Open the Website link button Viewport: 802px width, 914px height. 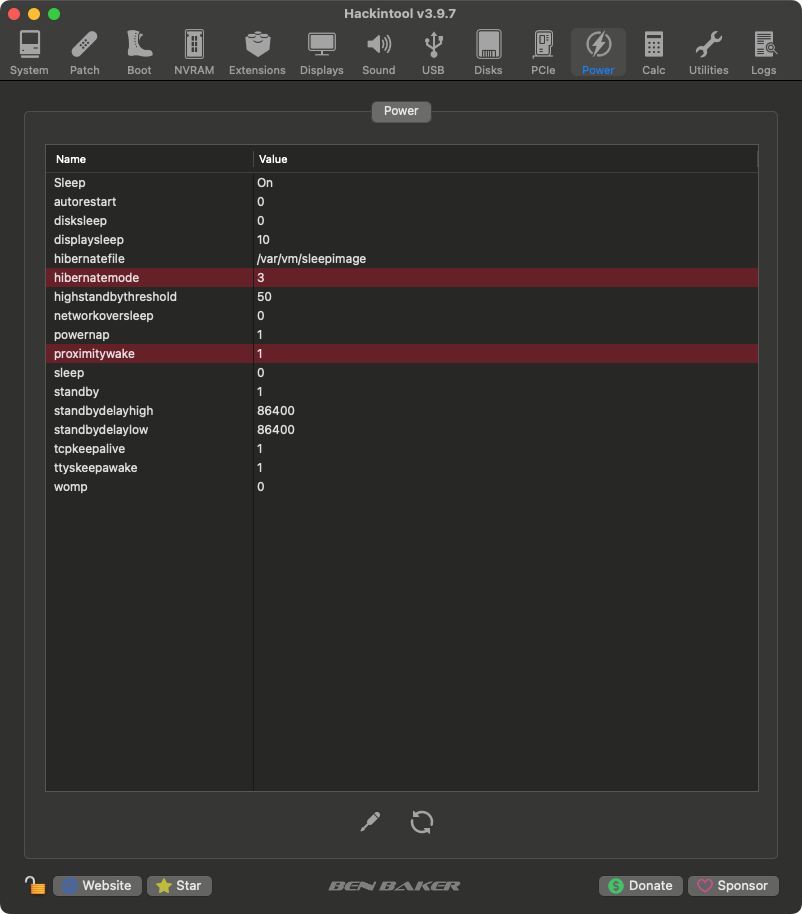point(97,885)
